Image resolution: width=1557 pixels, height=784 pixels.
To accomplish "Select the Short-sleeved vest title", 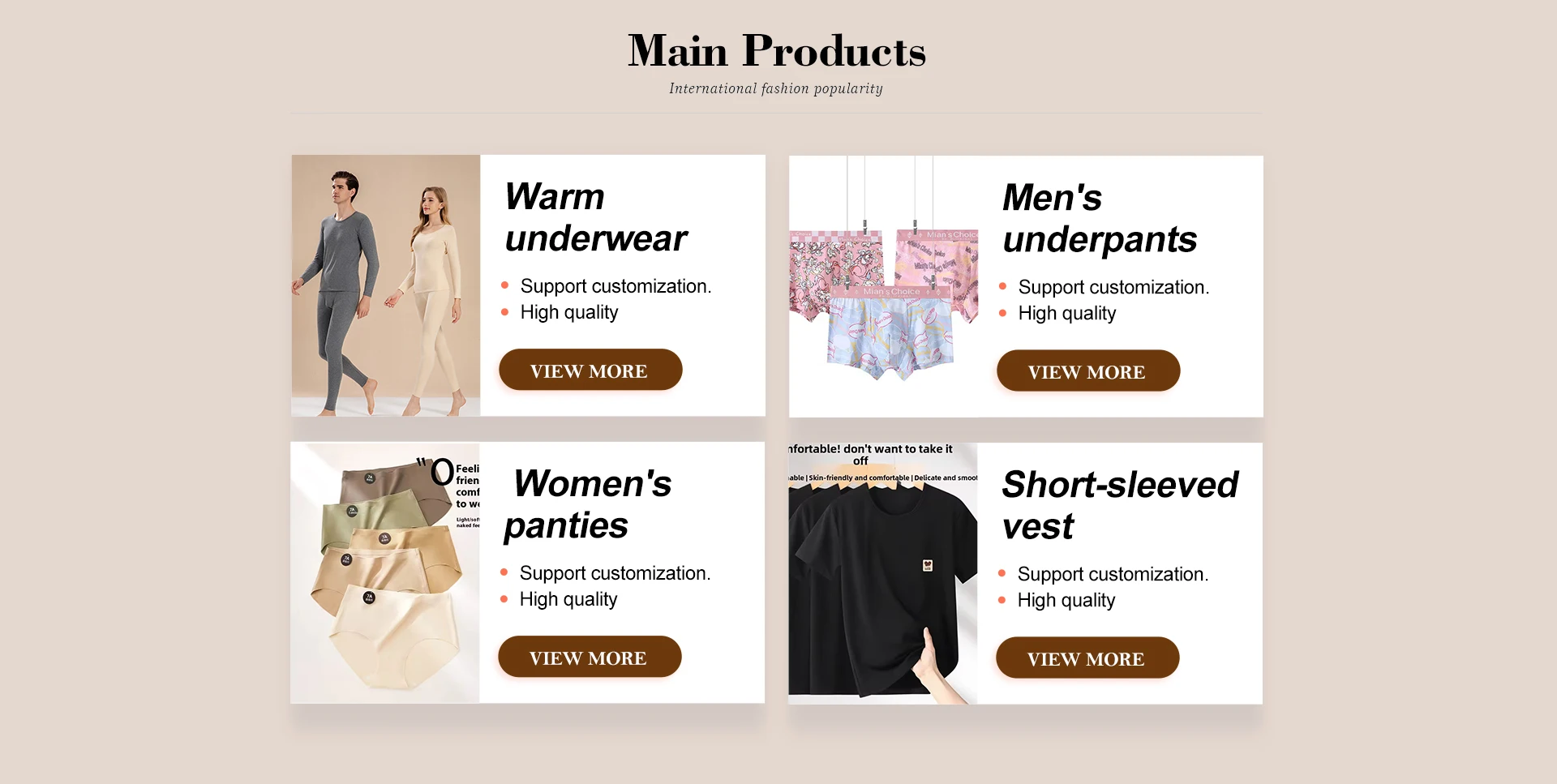I will click(x=1120, y=505).
